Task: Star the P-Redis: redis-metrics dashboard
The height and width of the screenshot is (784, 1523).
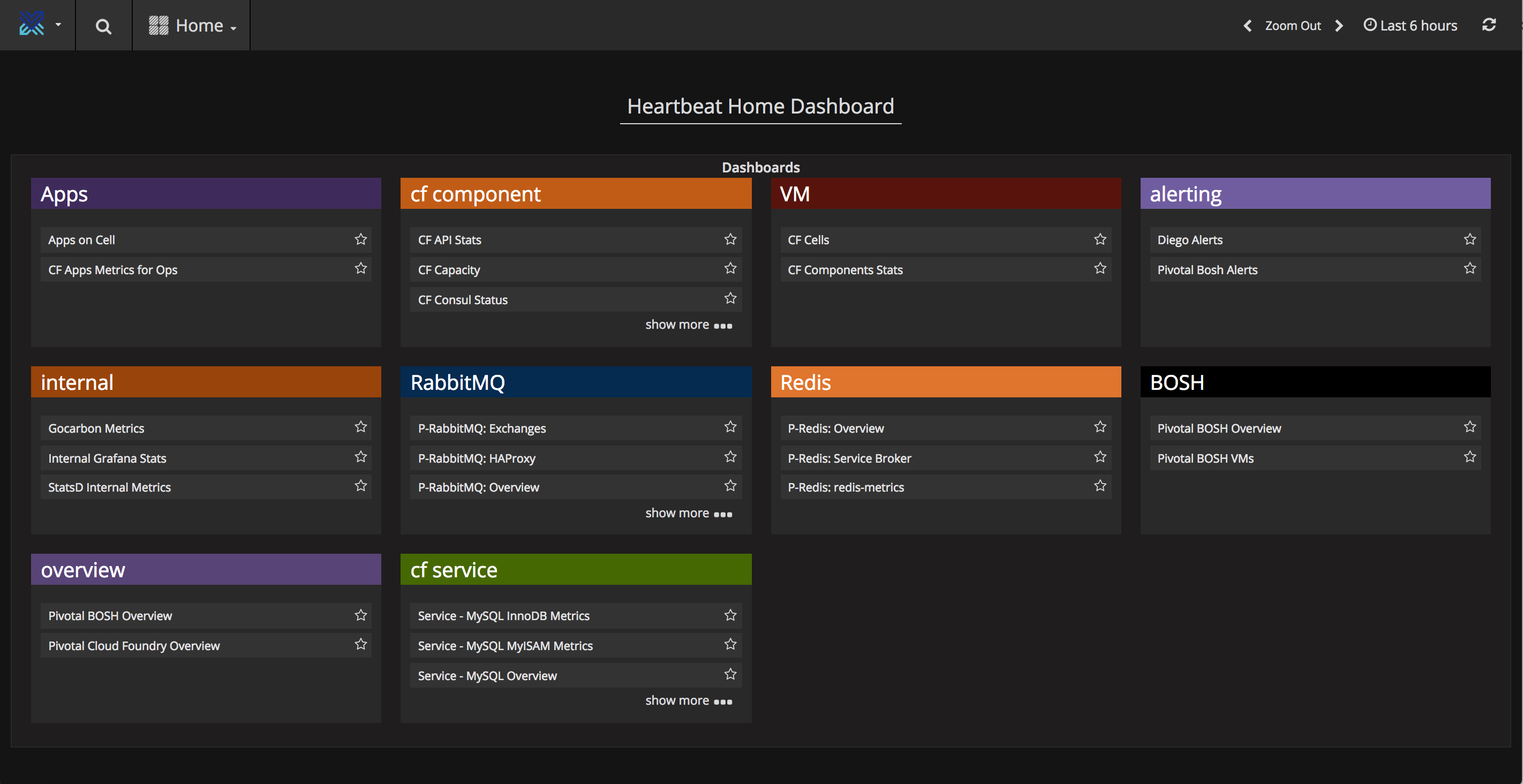Action: click(x=1100, y=486)
